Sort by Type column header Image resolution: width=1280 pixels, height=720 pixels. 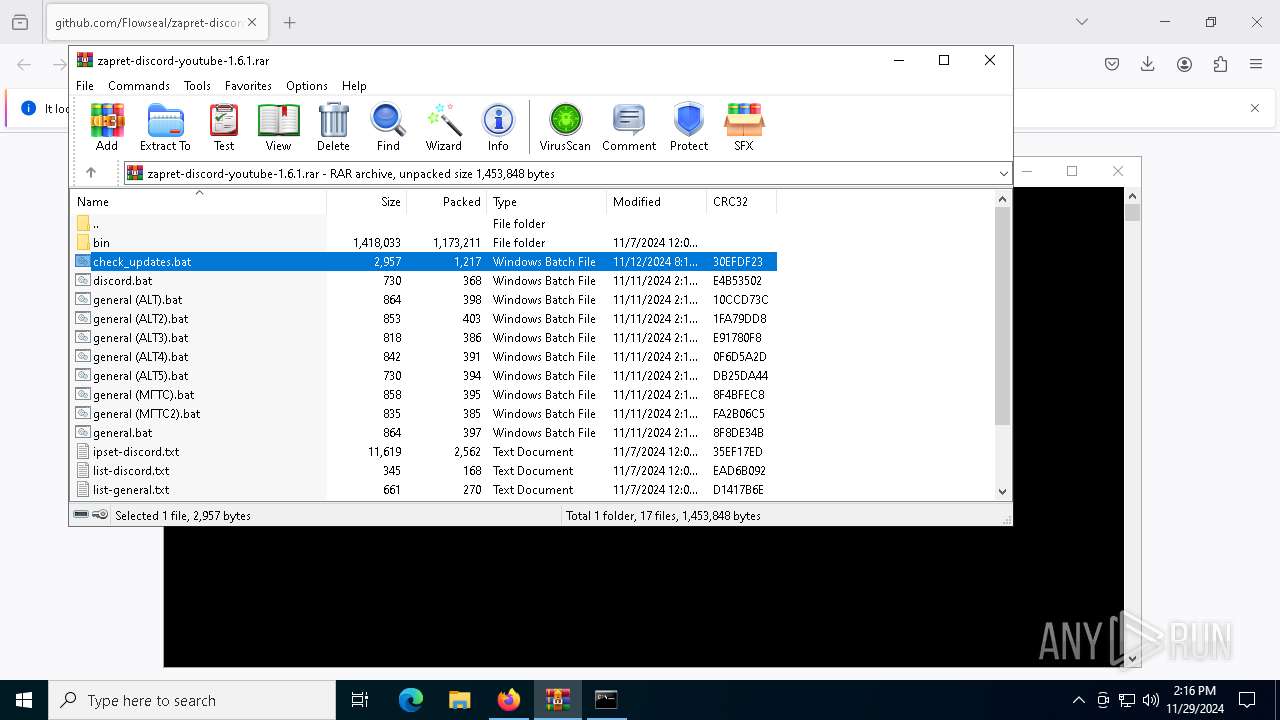coord(546,201)
